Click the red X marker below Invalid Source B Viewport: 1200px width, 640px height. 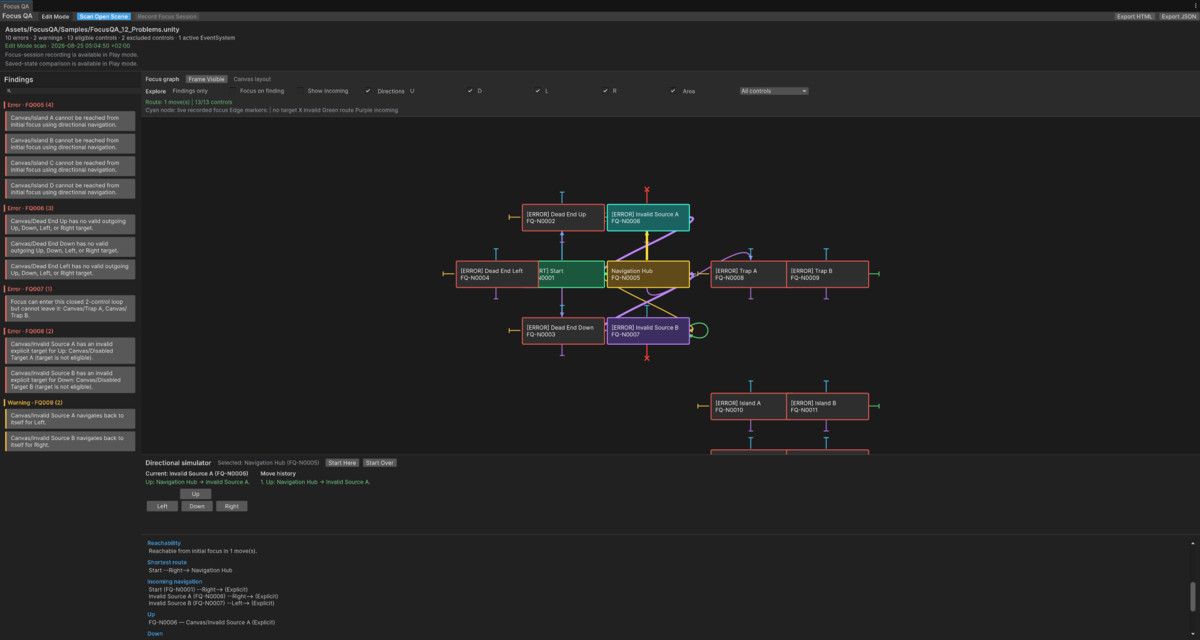pyautogui.click(x=647, y=358)
